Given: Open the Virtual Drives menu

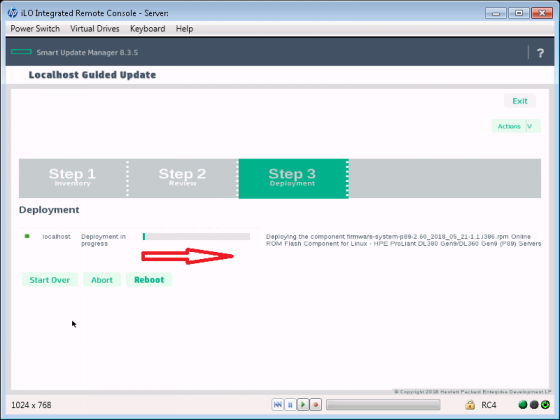Looking at the screenshot, I should point(95,29).
